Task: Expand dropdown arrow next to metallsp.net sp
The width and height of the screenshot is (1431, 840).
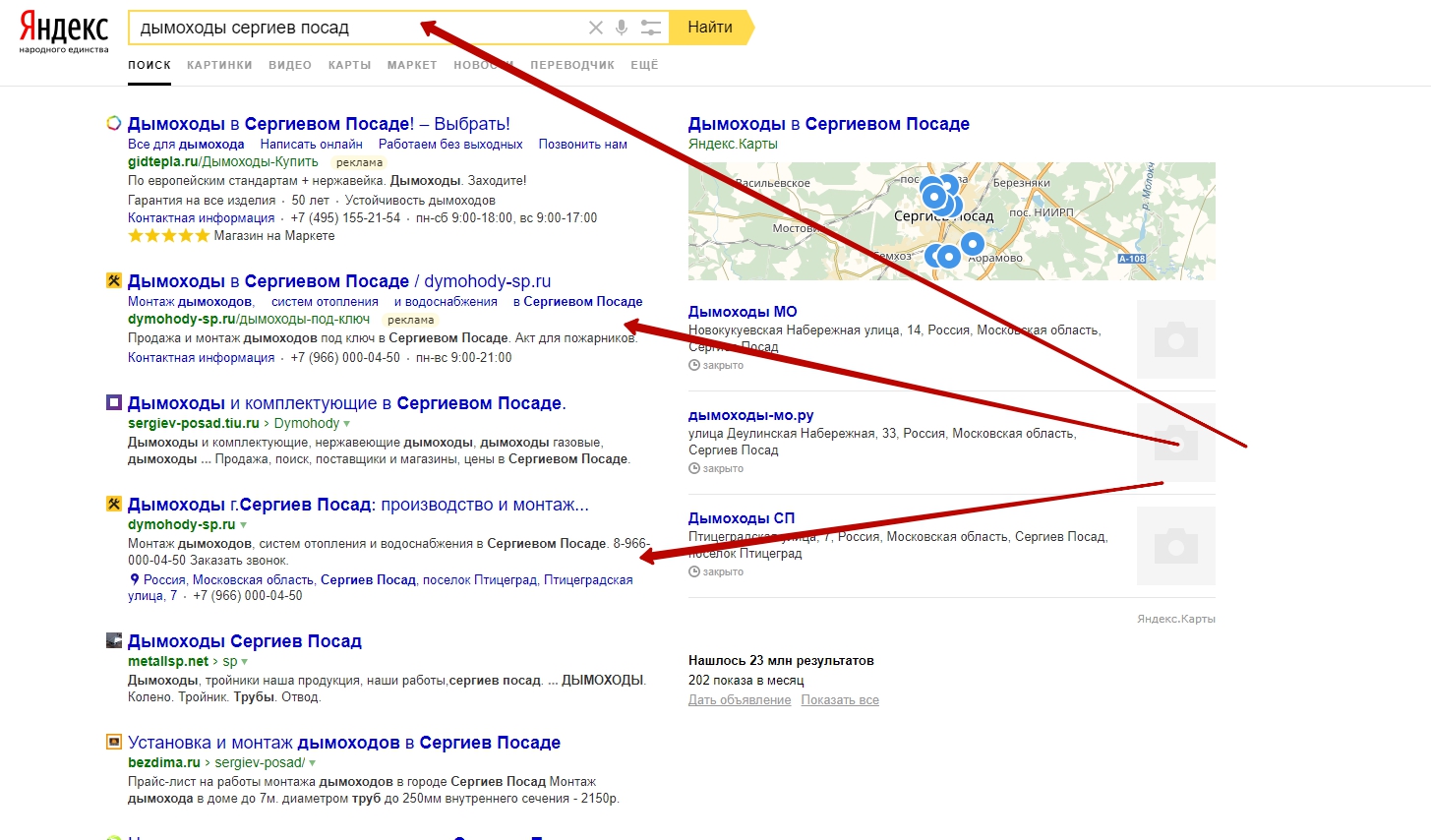Action: (245, 662)
